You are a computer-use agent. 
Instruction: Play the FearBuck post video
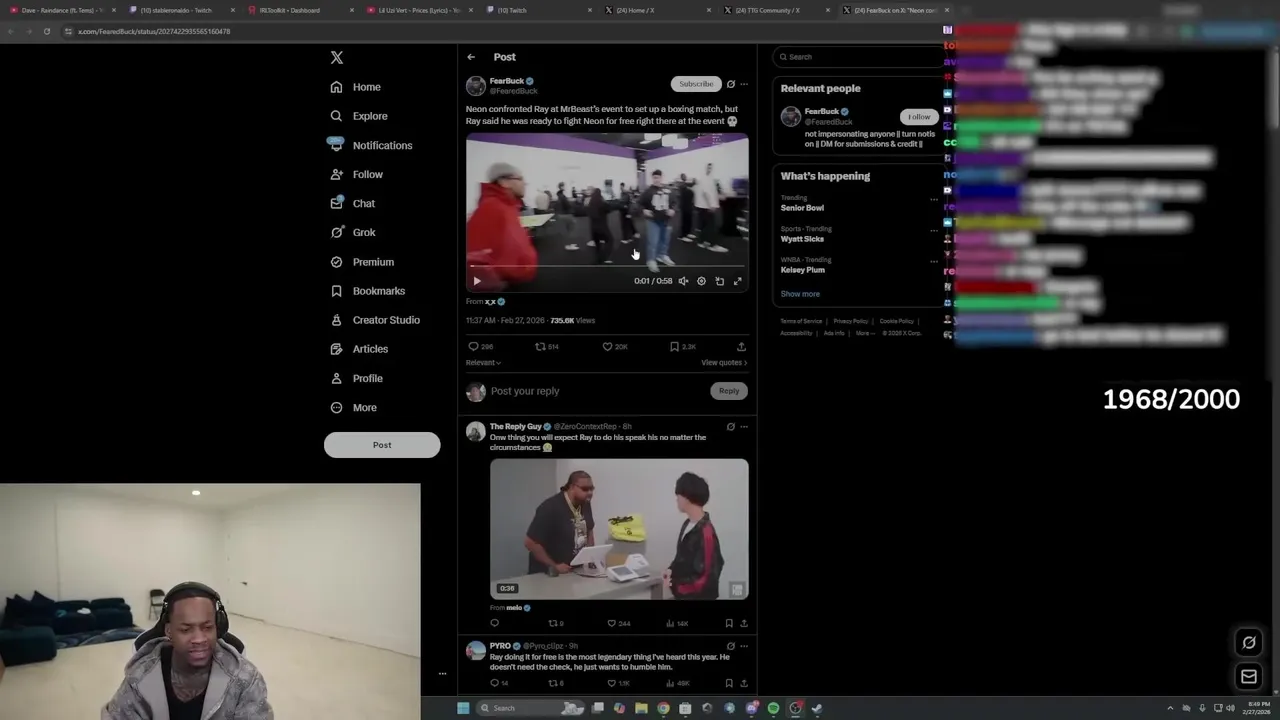tap(477, 281)
